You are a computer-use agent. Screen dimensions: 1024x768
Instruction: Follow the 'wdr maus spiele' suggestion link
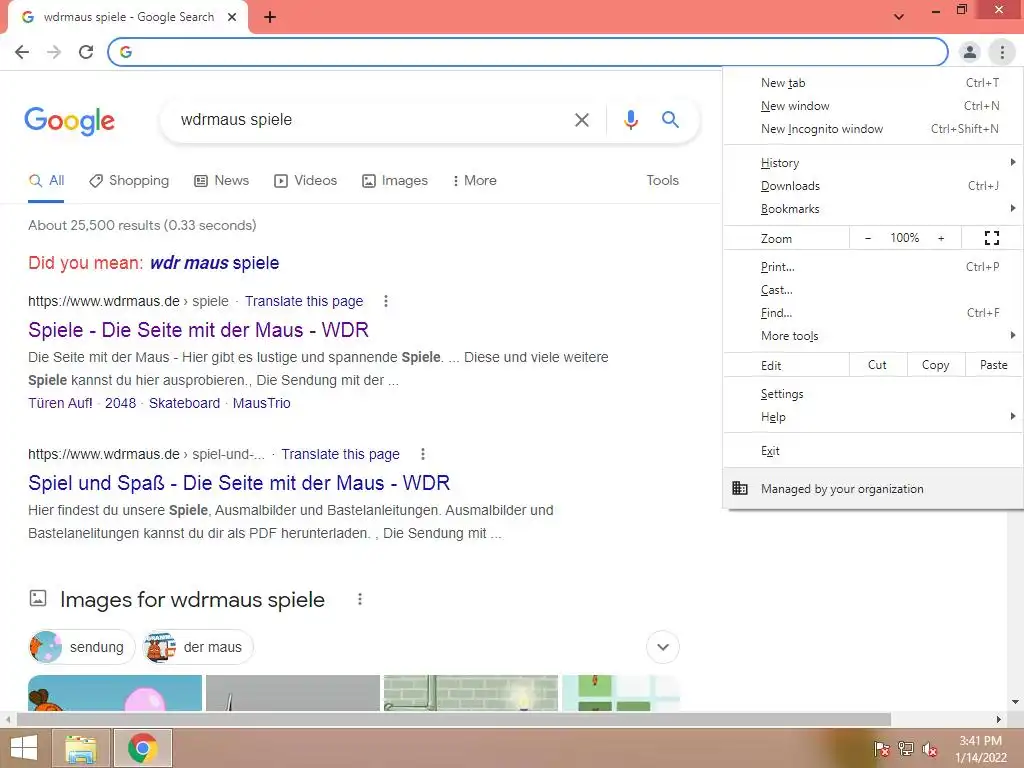pos(214,263)
